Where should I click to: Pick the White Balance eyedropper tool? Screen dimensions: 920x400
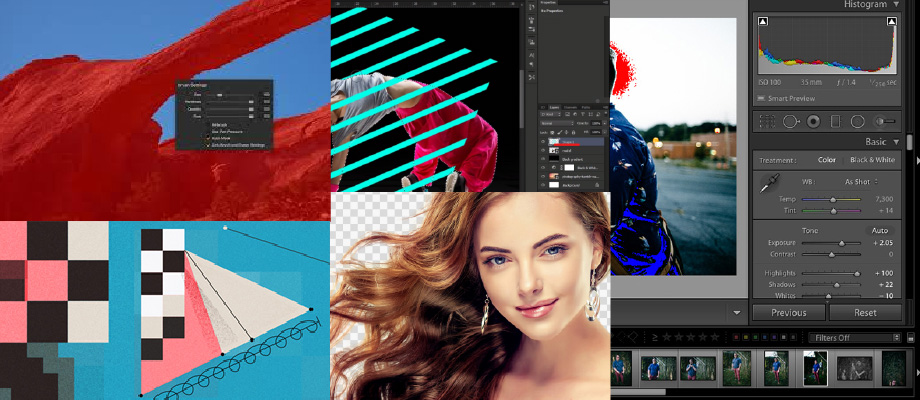click(769, 183)
